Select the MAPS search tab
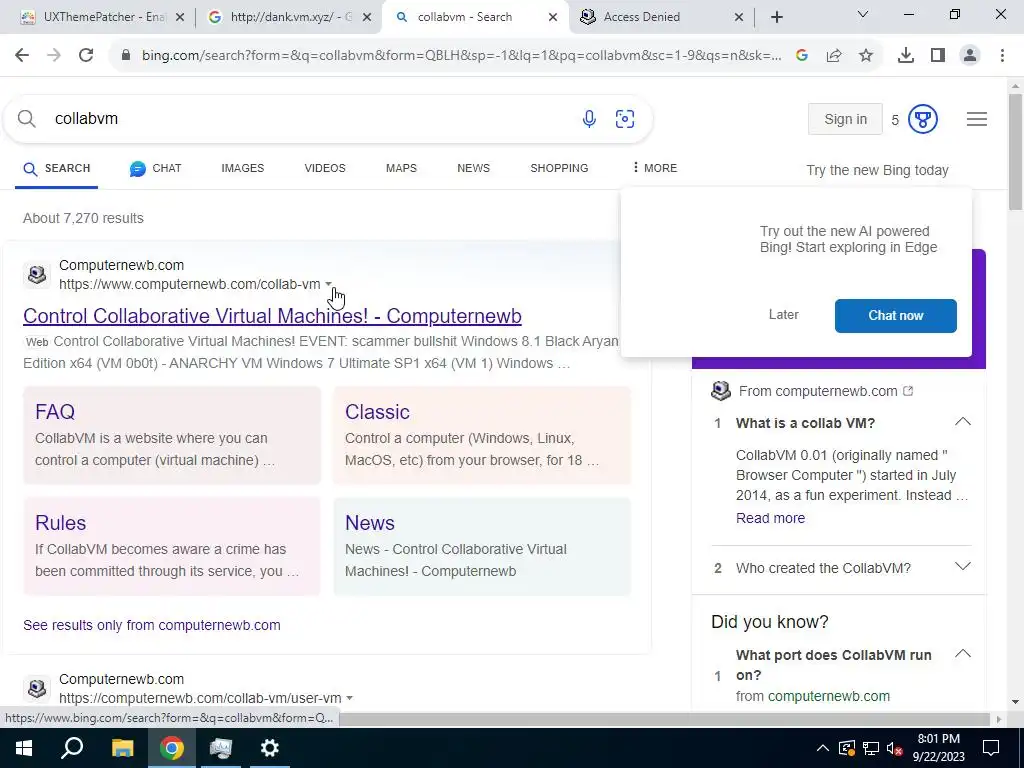Viewport: 1024px width, 768px height. pyautogui.click(x=401, y=168)
